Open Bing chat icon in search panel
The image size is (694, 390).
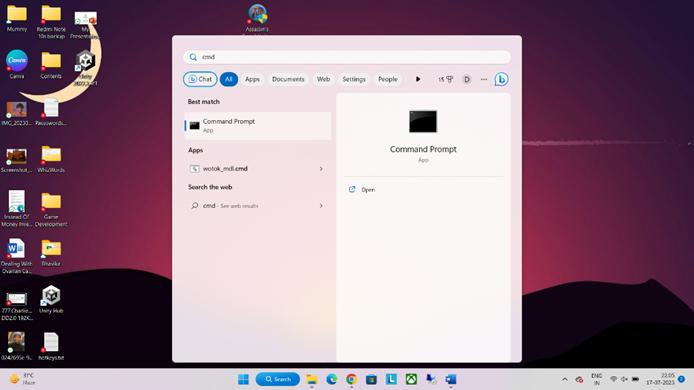[501, 79]
